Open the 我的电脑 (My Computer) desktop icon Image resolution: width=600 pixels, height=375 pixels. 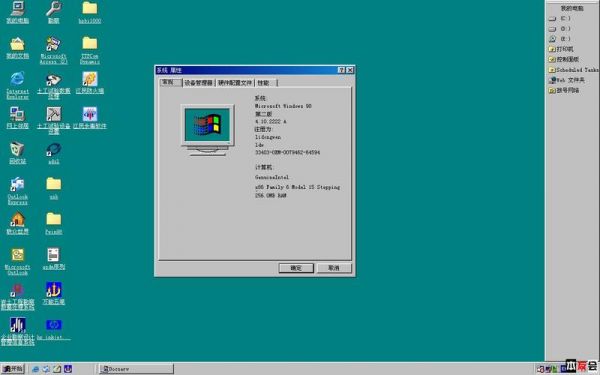coord(18,12)
